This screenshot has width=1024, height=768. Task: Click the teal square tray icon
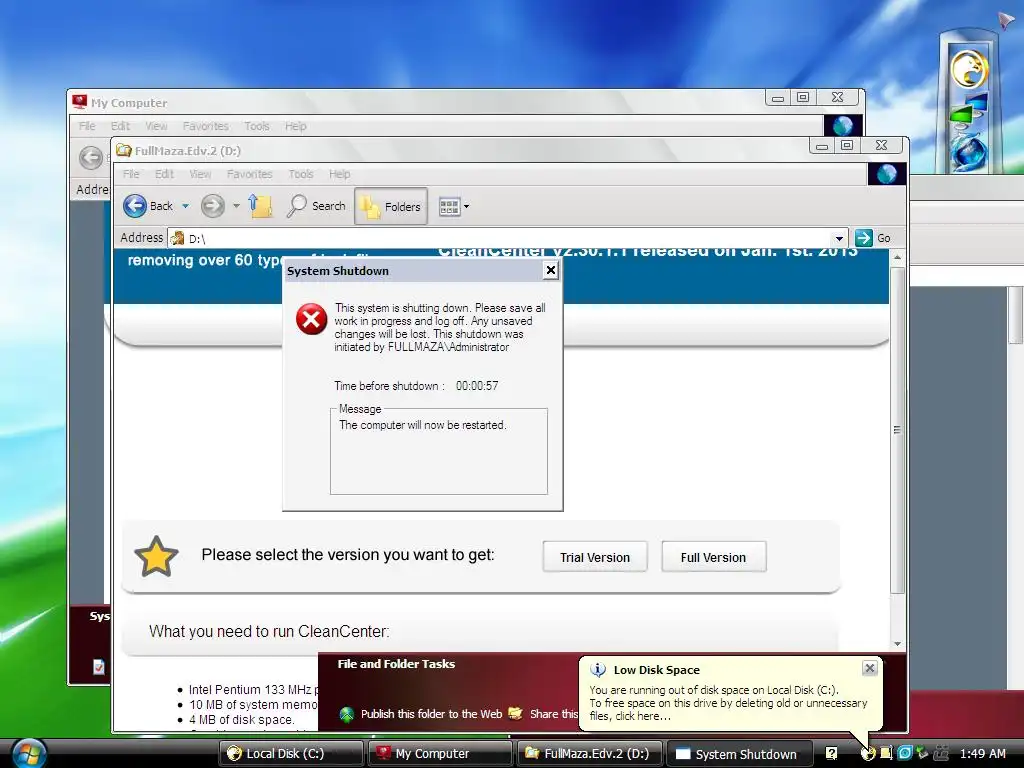pos(904,753)
